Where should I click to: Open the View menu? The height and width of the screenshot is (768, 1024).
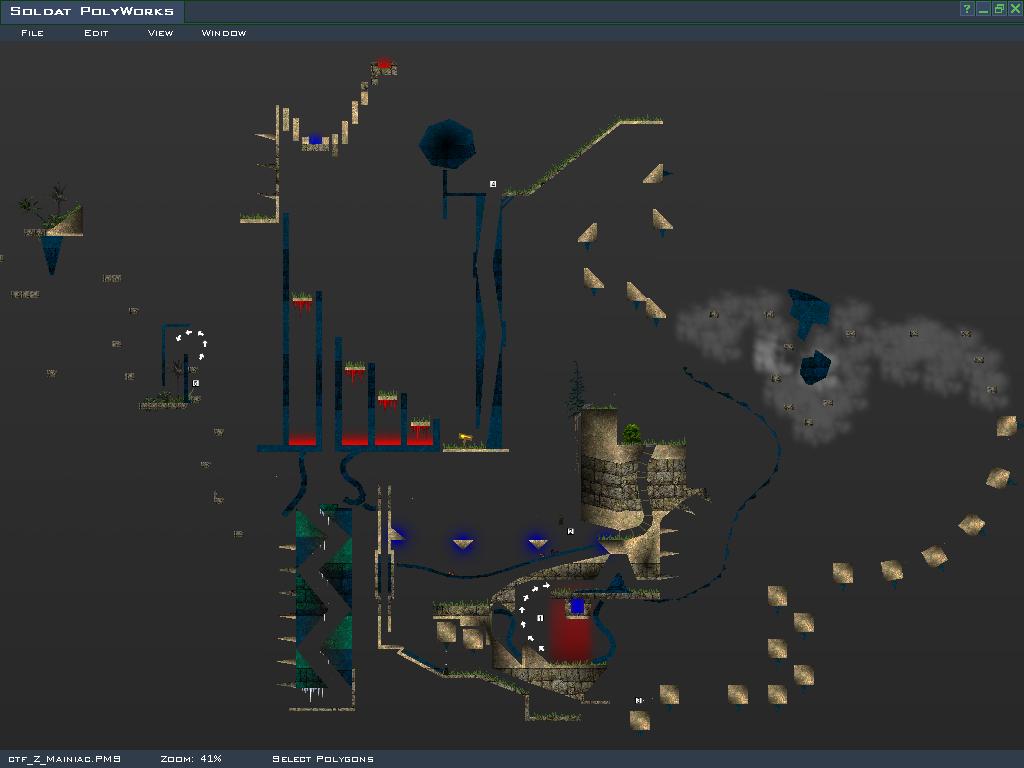[160, 33]
